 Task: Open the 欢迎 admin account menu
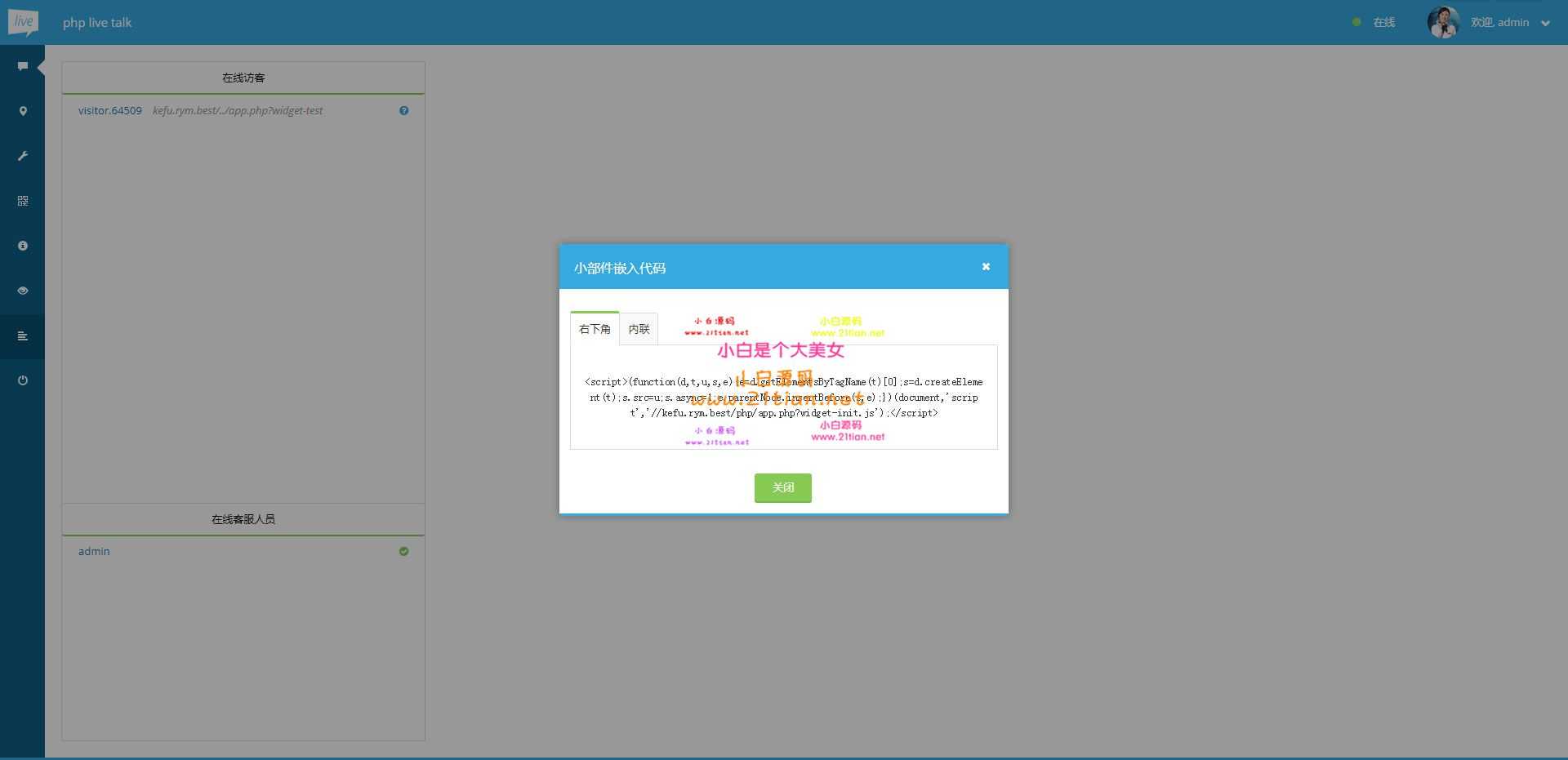coord(1499,22)
